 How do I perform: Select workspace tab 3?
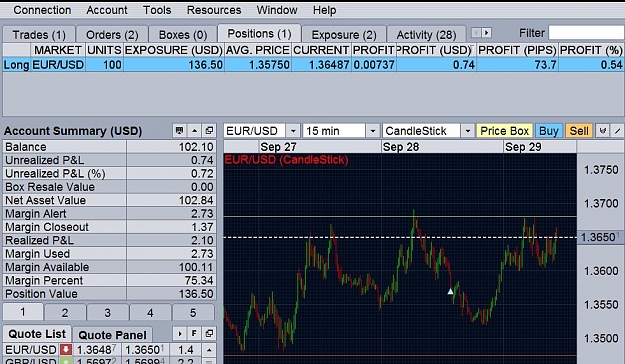pyautogui.click(x=108, y=313)
